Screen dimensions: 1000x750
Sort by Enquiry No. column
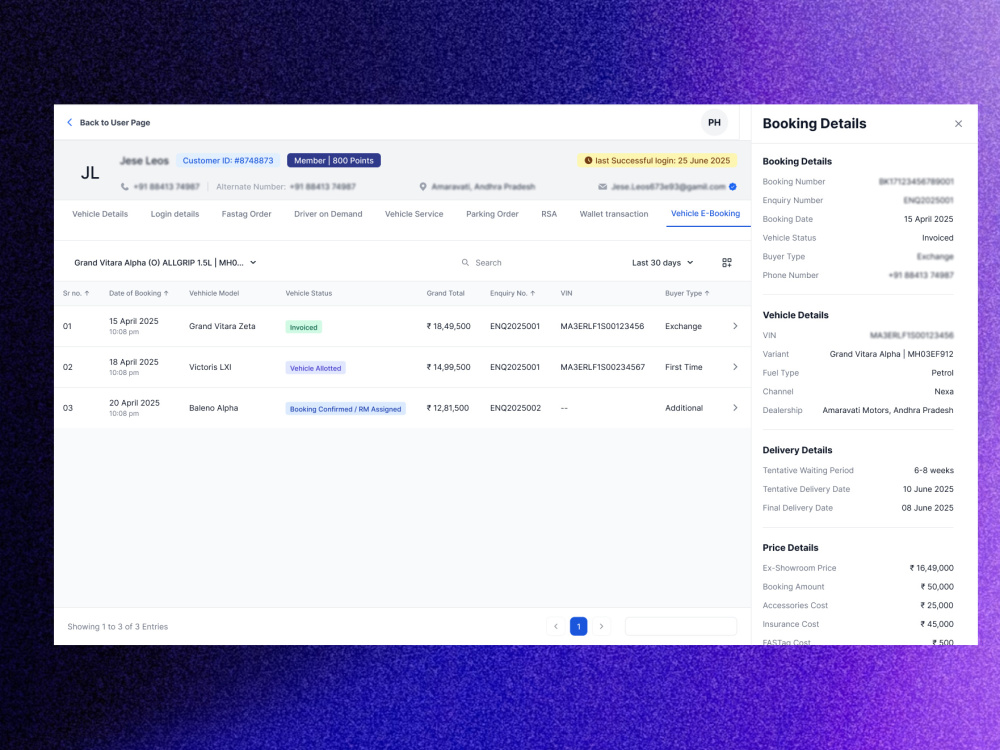pos(513,293)
